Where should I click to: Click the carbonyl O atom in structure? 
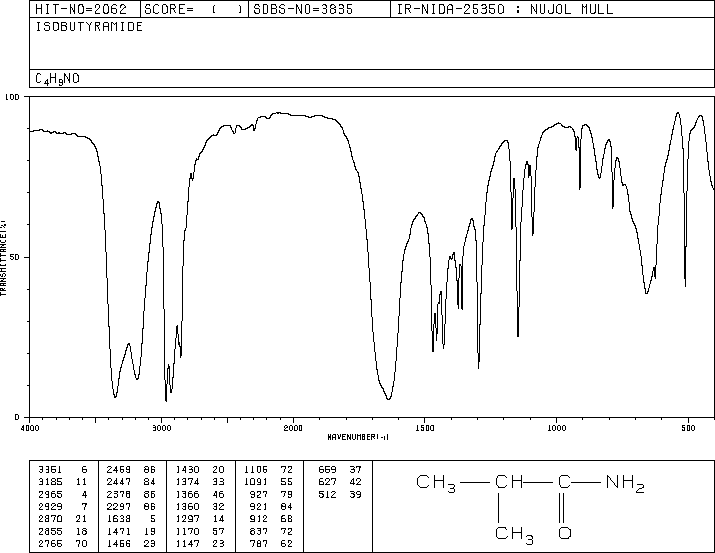(565, 533)
